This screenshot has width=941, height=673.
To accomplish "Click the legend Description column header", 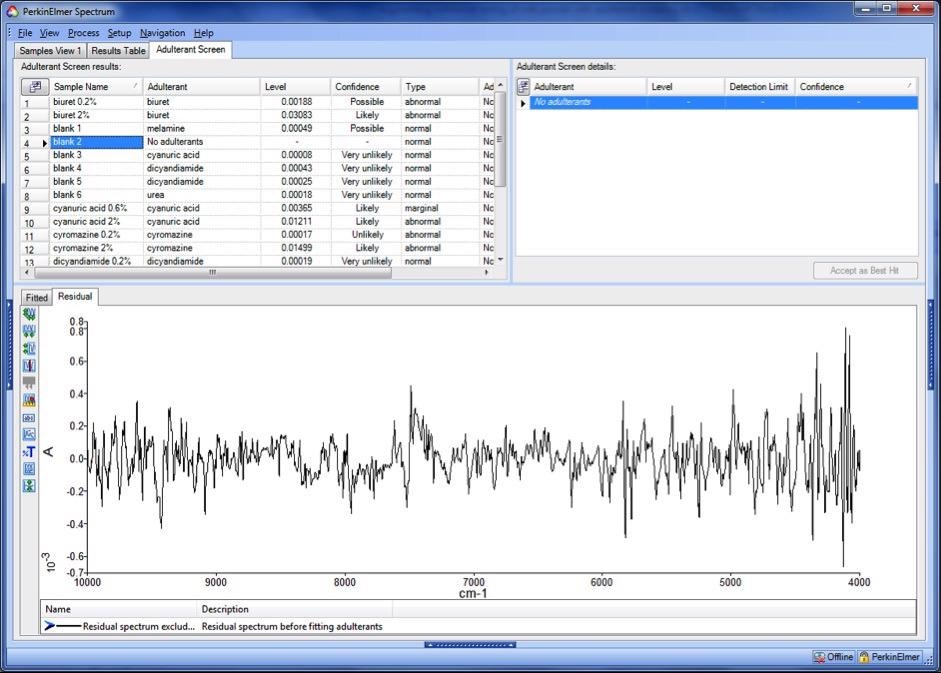I will 295,609.
